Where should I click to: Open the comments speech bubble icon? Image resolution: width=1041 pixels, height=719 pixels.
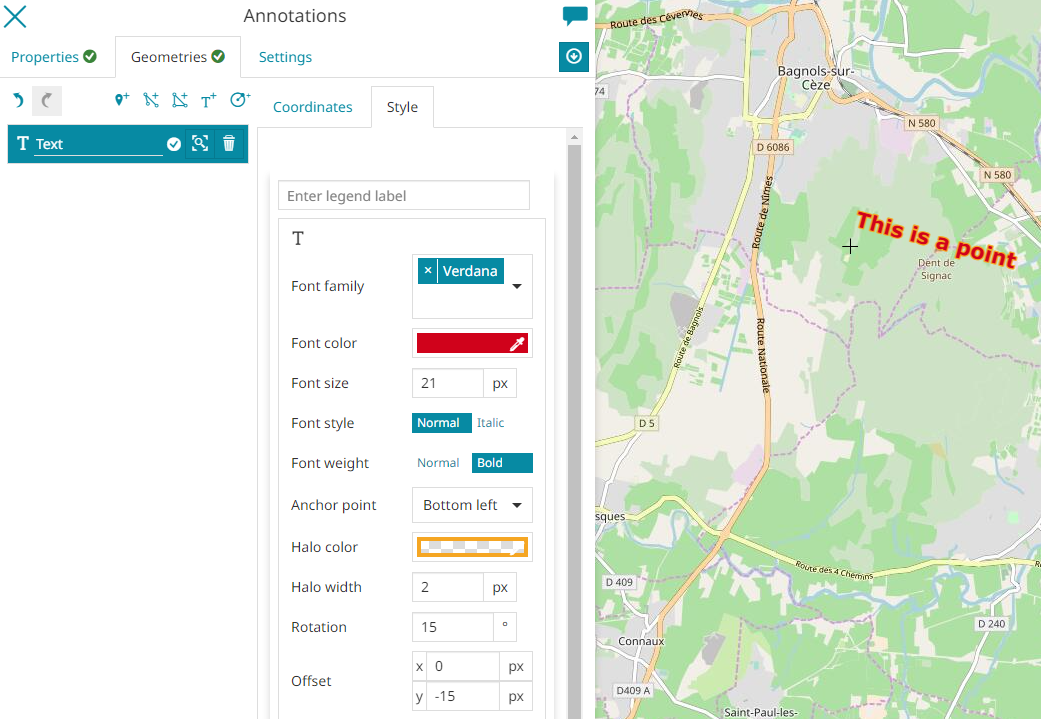(575, 16)
